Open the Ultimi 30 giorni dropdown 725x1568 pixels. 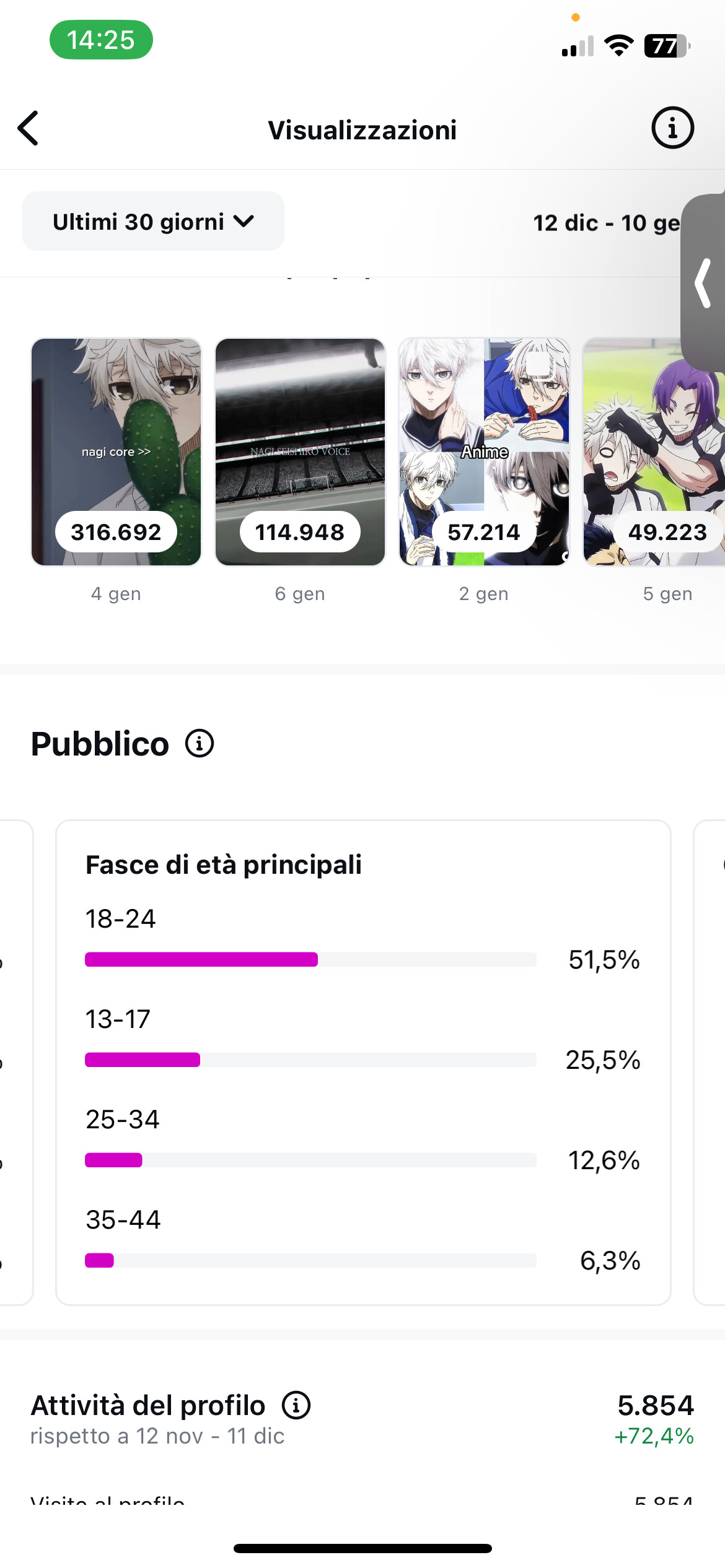(153, 221)
